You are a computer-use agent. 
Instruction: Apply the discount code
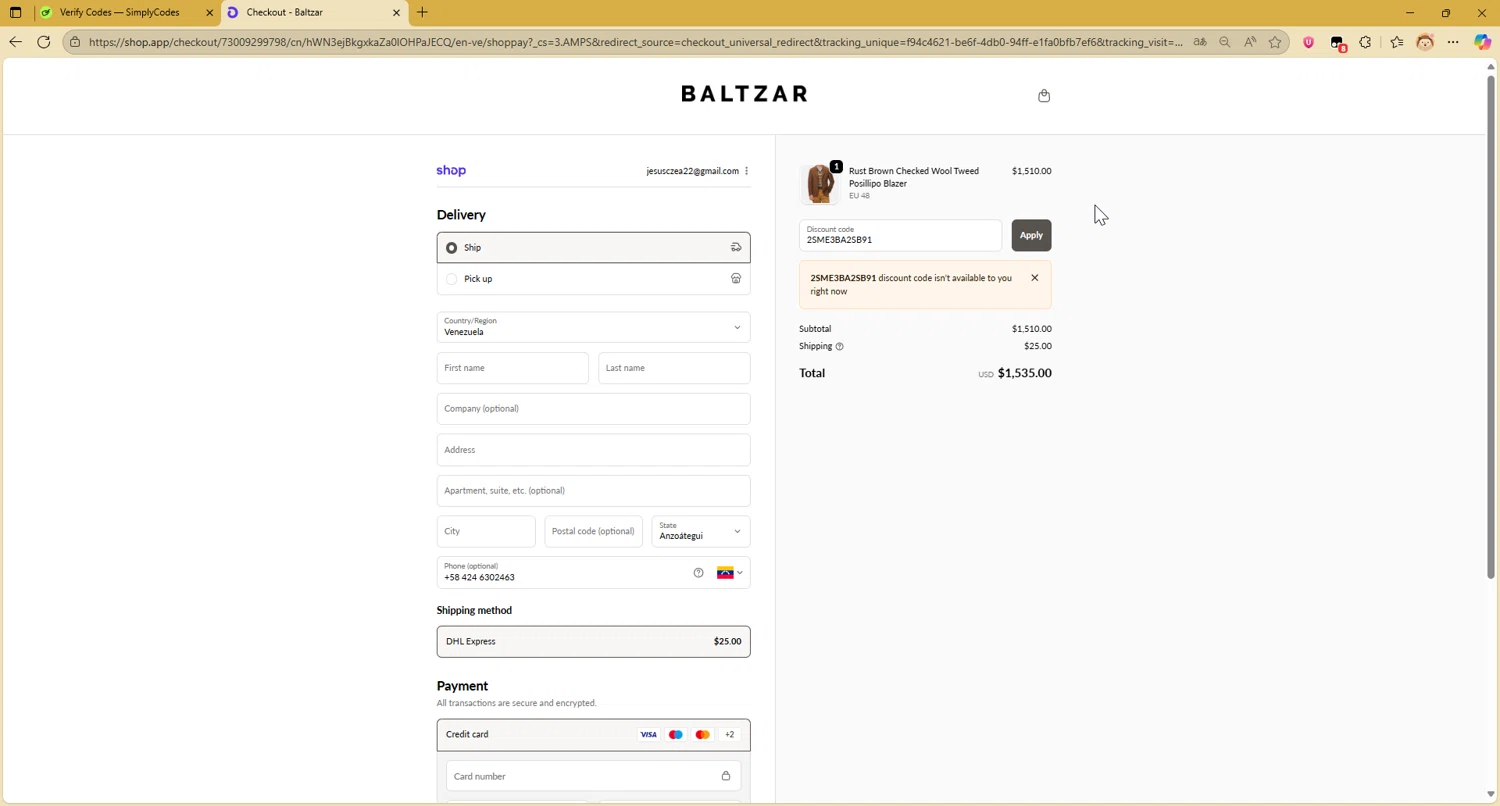(1031, 235)
